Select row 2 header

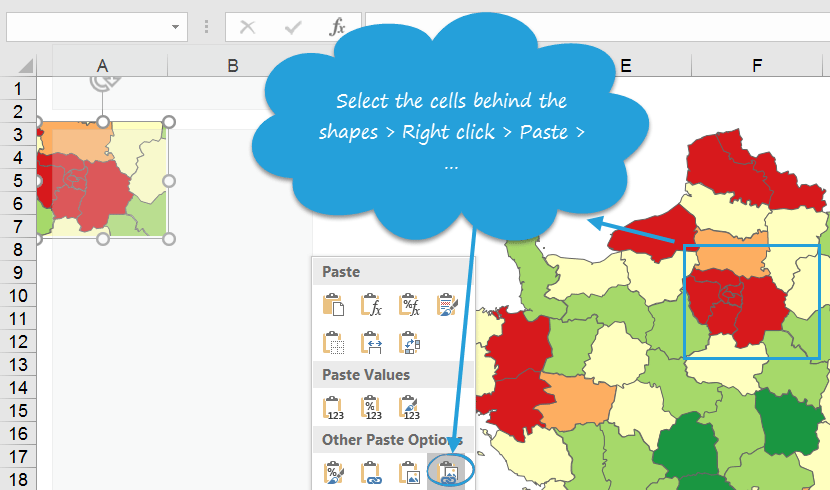tap(18, 112)
